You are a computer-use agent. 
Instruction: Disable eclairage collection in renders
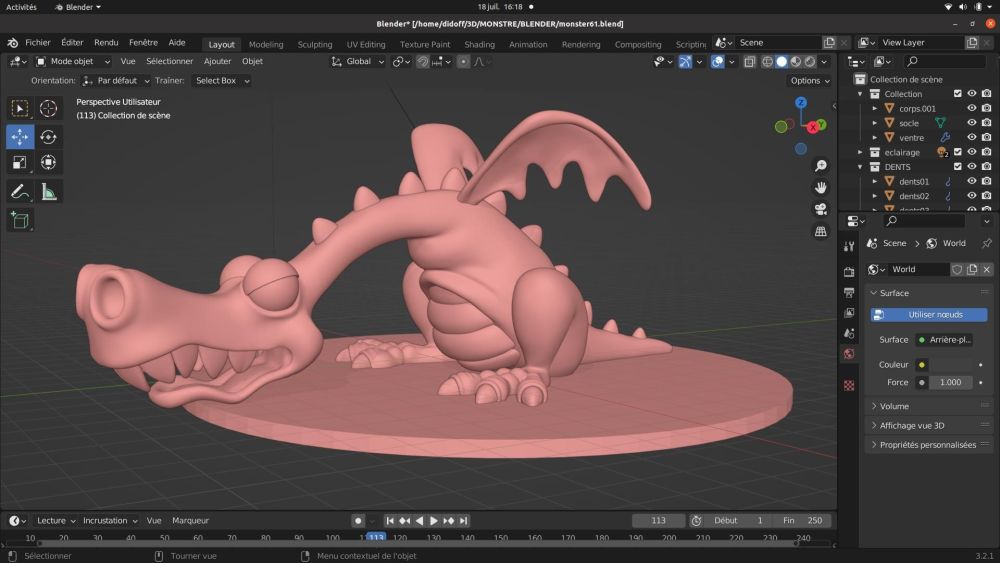[986, 152]
